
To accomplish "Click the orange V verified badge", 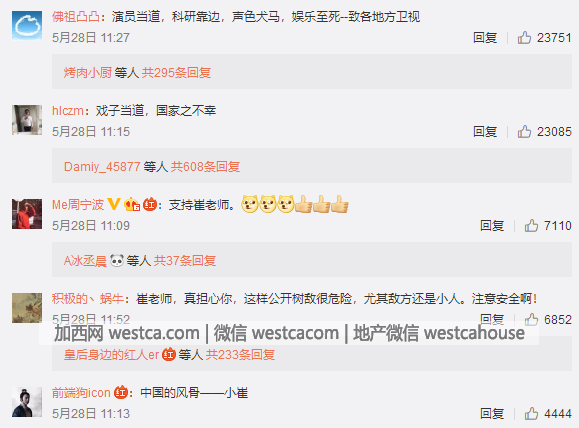I will click(x=114, y=204).
